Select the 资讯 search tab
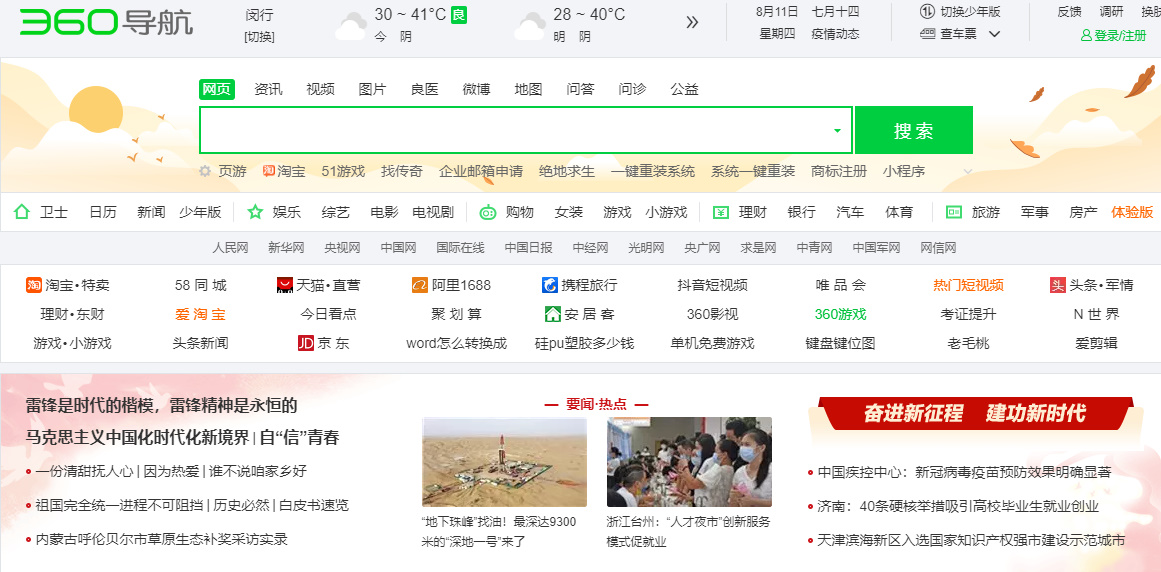 (x=268, y=89)
